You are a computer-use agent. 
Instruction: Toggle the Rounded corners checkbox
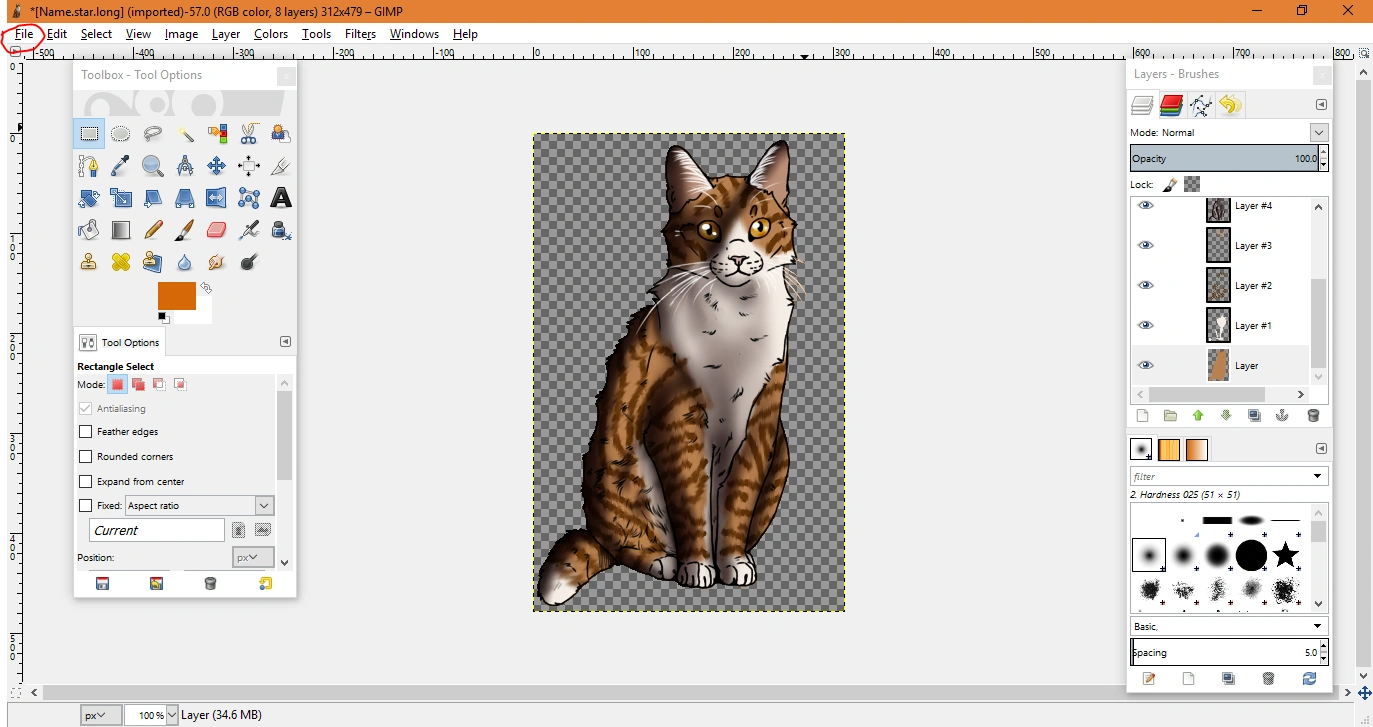click(86, 457)
